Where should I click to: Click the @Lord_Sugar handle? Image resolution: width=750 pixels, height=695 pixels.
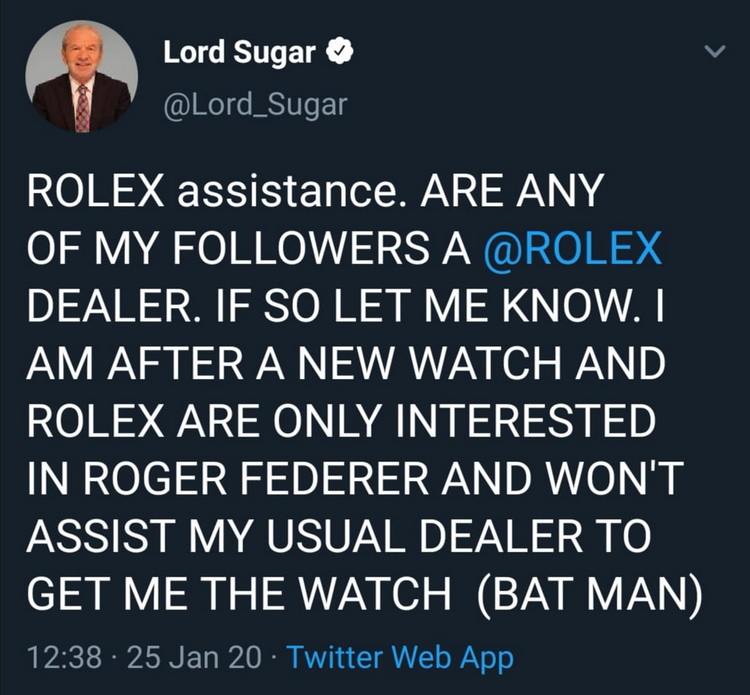(x=254, y=104)
